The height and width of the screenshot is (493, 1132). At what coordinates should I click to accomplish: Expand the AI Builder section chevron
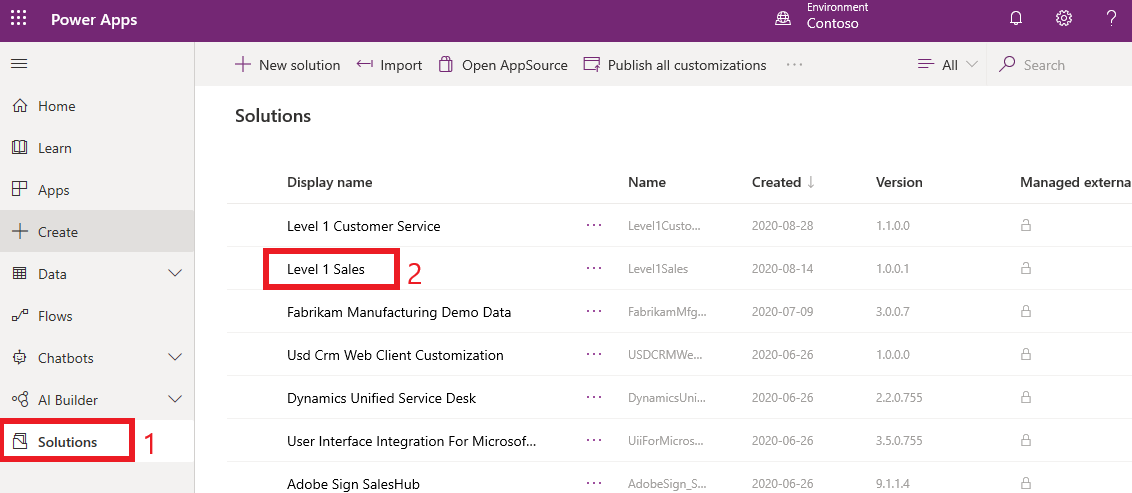click(x=175, y=400)
